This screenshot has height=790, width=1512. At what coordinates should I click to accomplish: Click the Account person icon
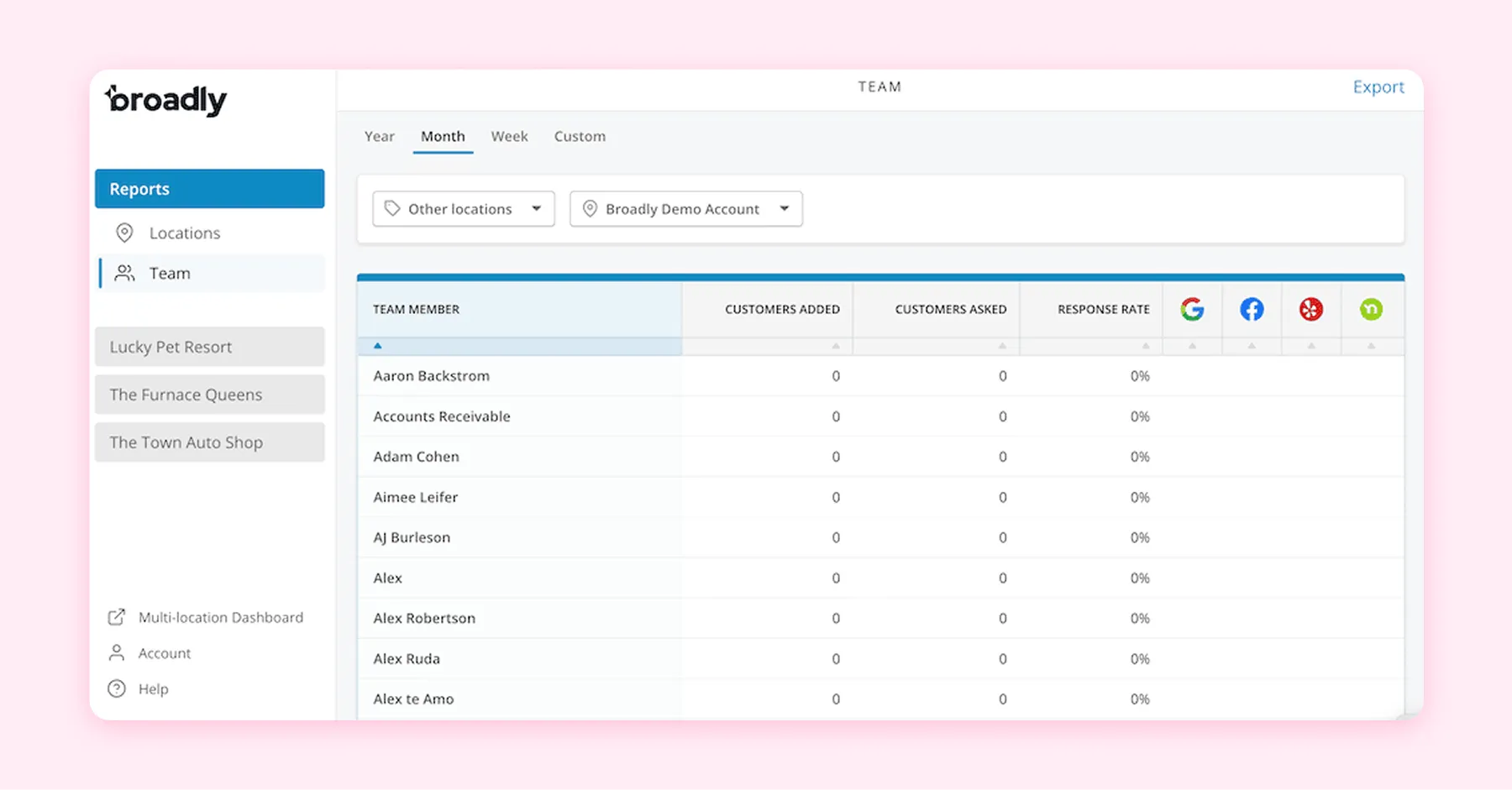(x=117, y=653)
